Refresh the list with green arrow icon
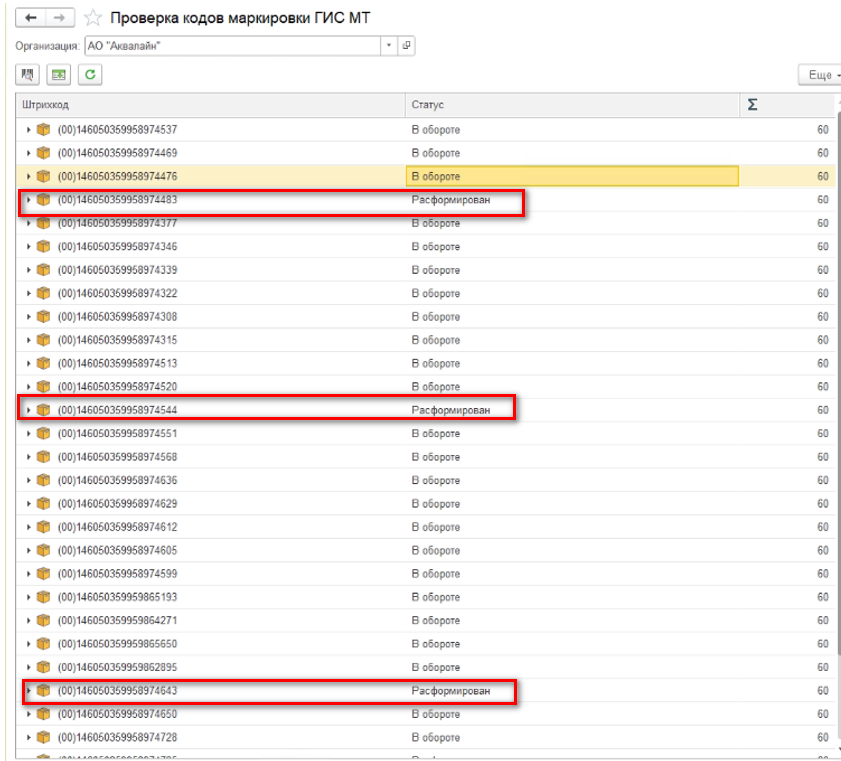The image size is (841, 761). 90,74
